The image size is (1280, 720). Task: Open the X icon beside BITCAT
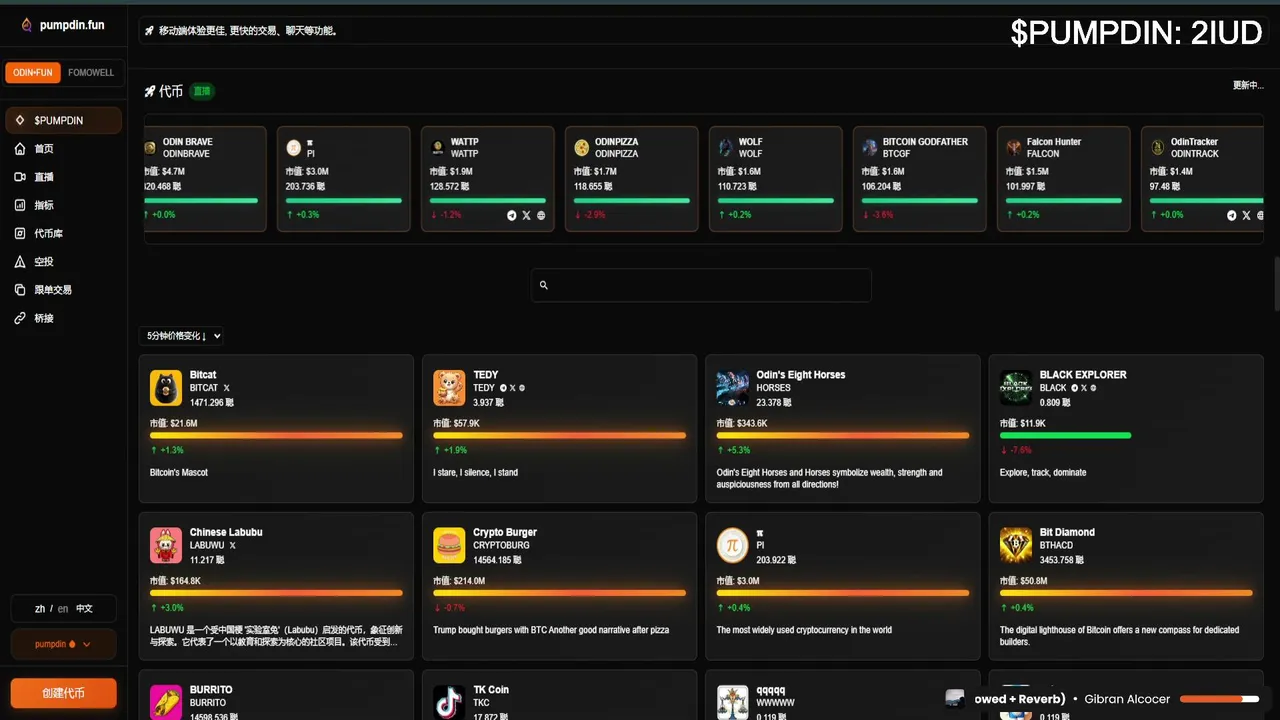(227, 388)
